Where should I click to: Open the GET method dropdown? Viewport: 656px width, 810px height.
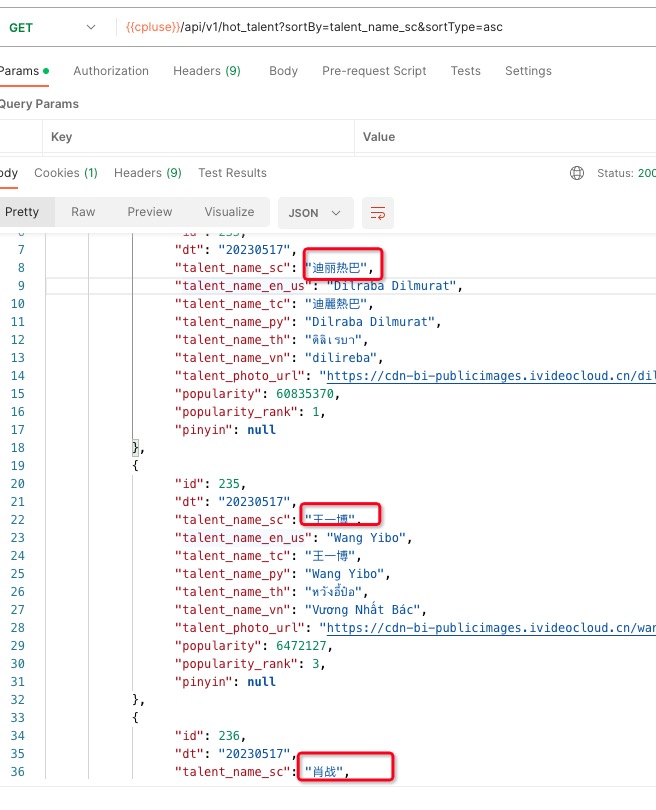(x=52, y=27)
